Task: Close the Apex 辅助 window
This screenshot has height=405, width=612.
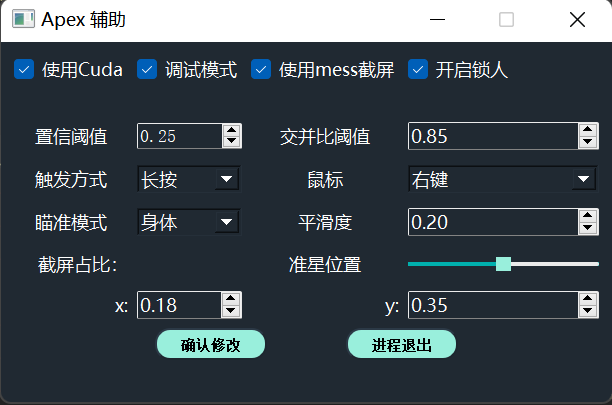Action: (x=577, y=19)
